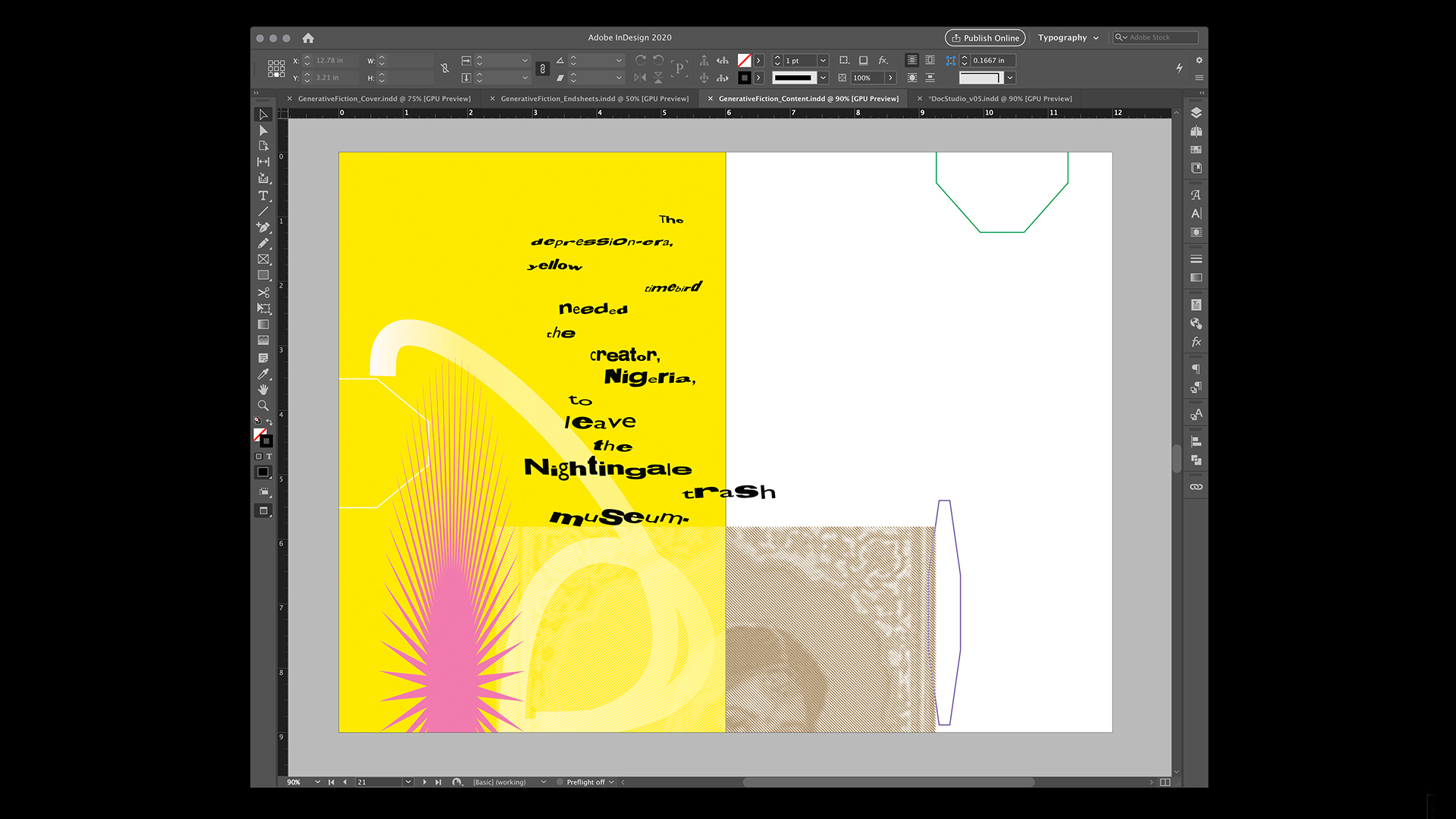This screenshot has width=1456, height=819.
Task: Open the Layers panel icon
Action: [1196, 113]
